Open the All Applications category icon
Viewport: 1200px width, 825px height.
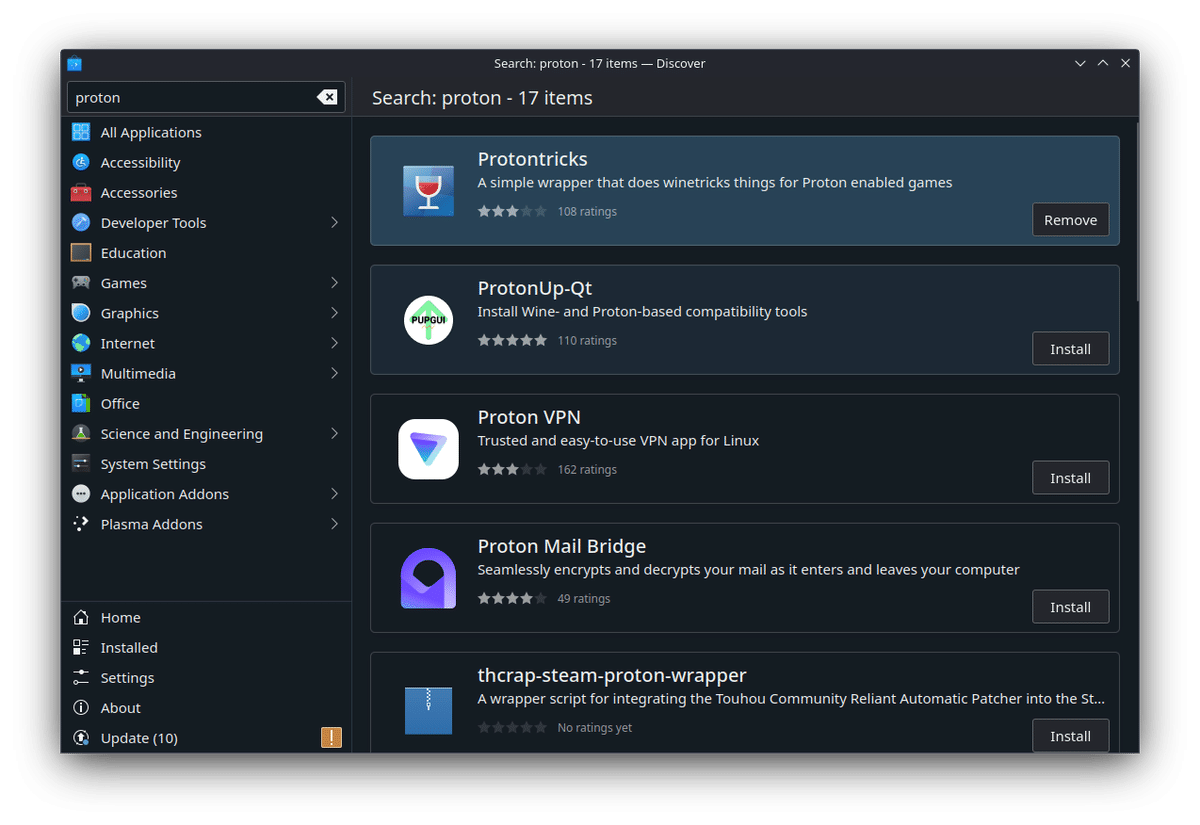click(81, 132)
